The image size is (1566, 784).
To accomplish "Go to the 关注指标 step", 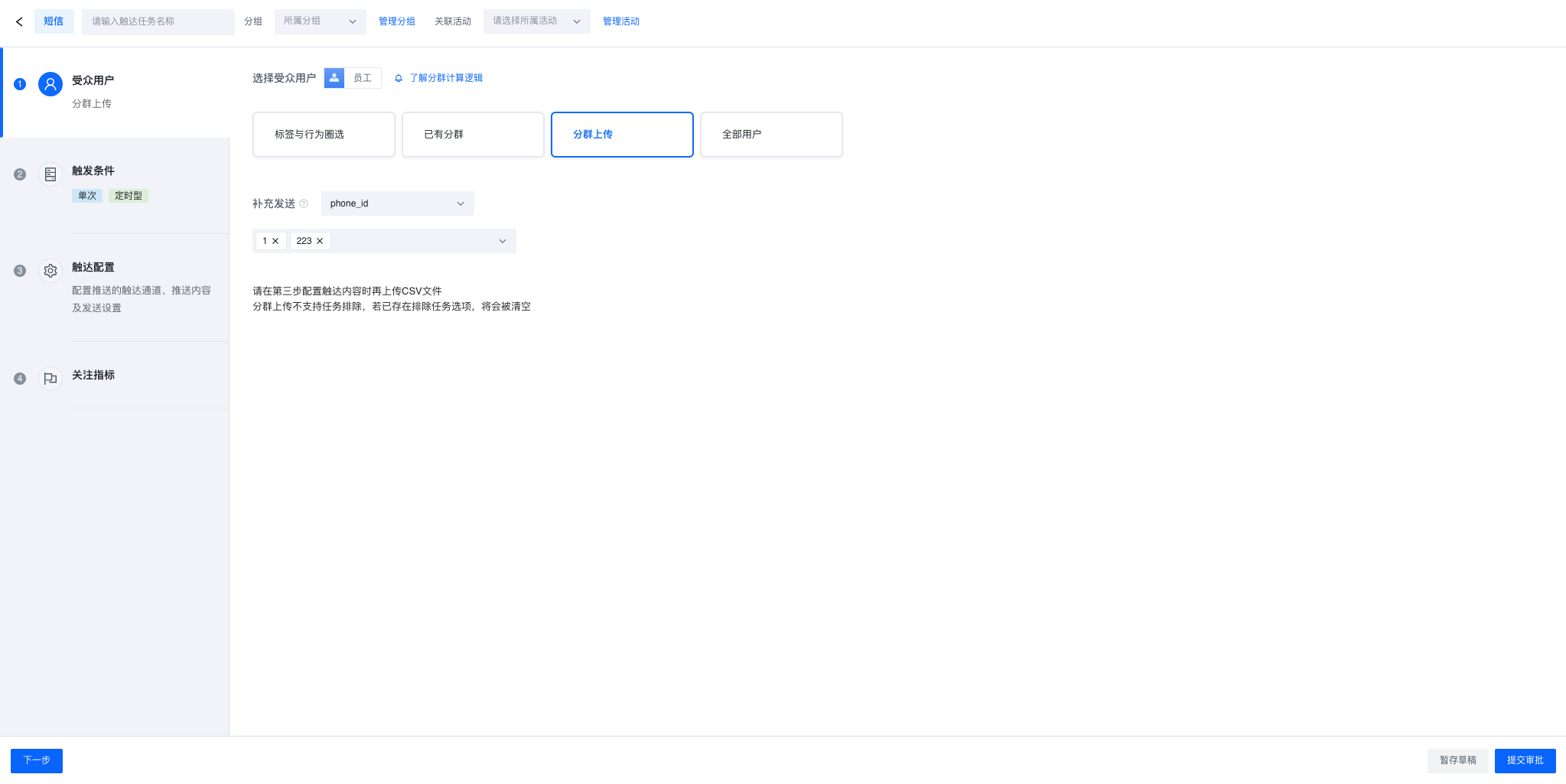I will tap(93, 375).
